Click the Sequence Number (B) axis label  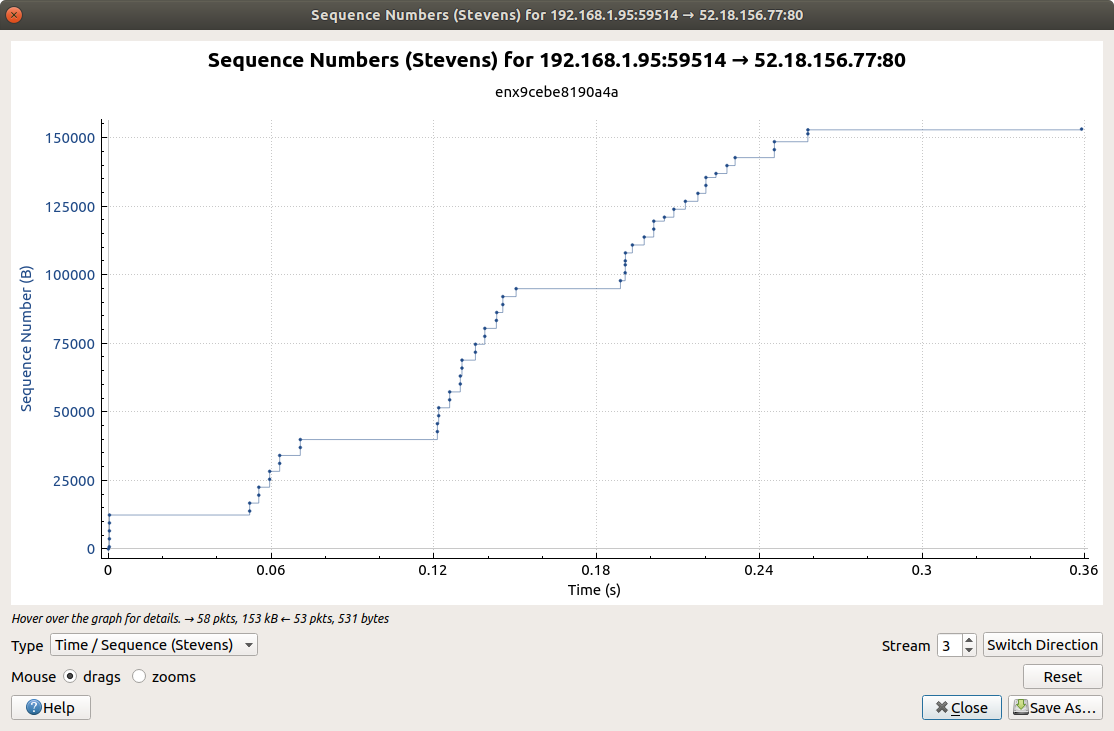27,340
